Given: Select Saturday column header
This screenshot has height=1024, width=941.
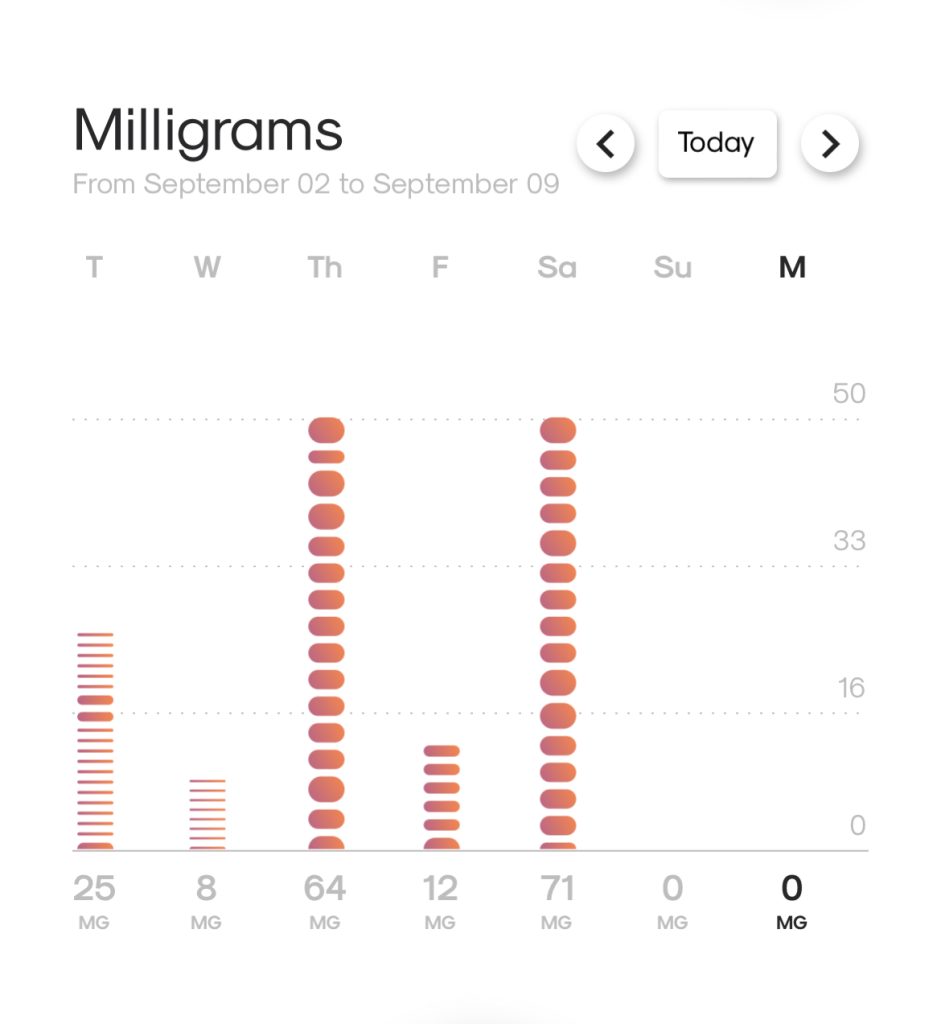Looking at the screenshot, I should click(557, 268).
